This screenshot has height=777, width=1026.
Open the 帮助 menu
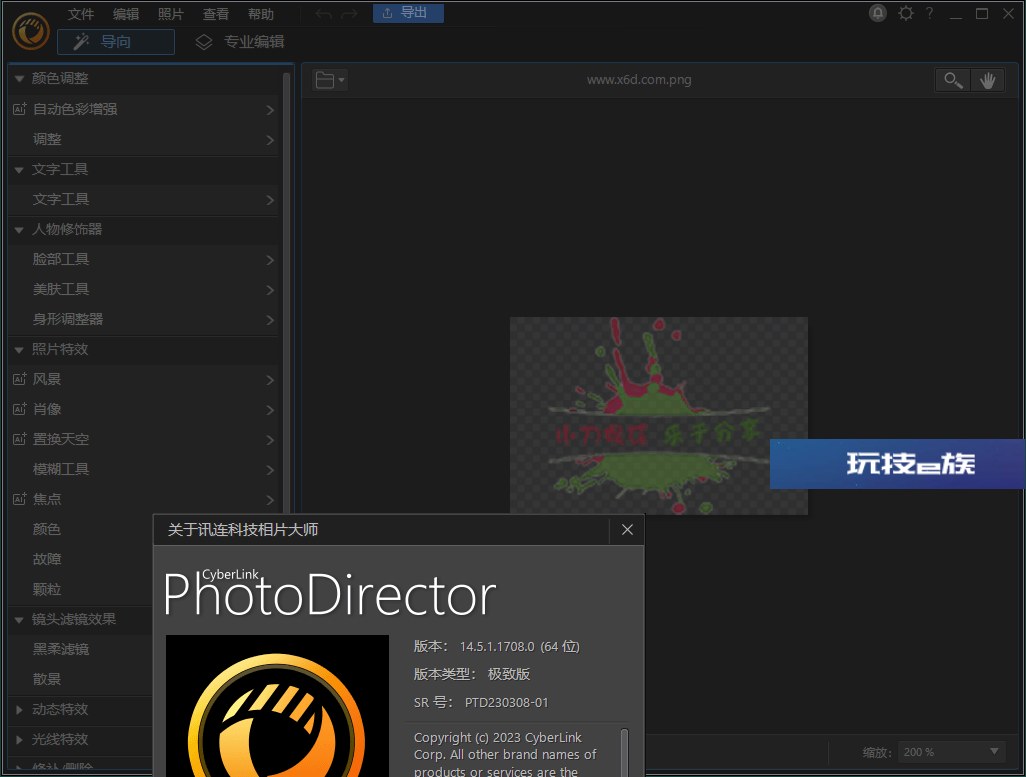tap(260, 14)
